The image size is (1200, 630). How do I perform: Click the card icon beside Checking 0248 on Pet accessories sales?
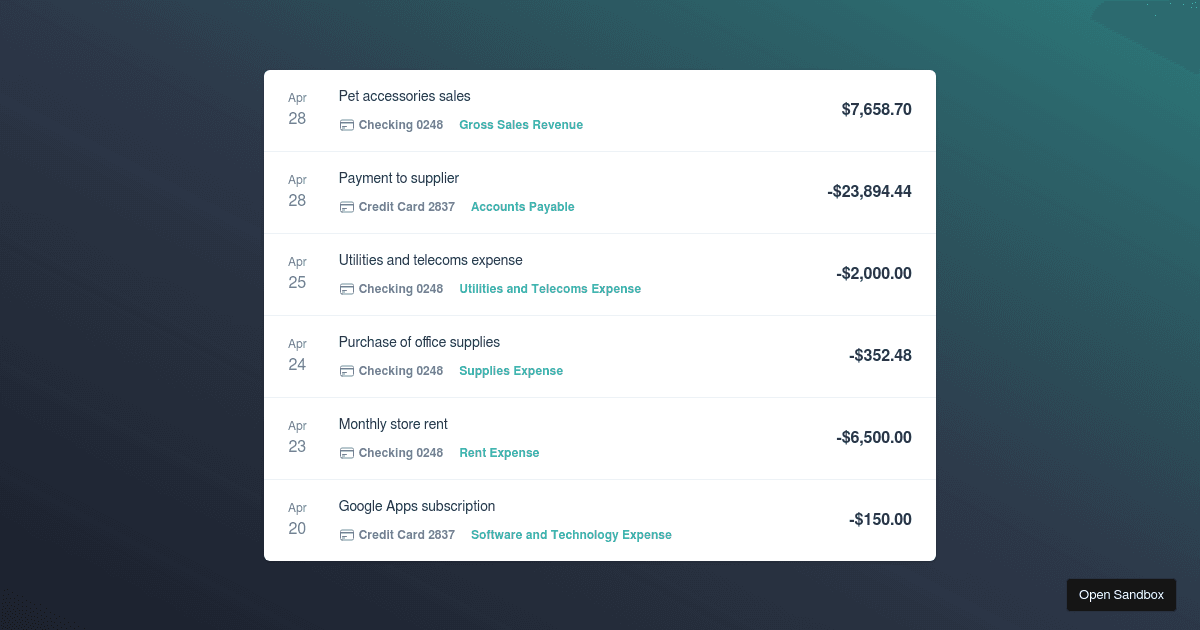[x=346, y=124]
